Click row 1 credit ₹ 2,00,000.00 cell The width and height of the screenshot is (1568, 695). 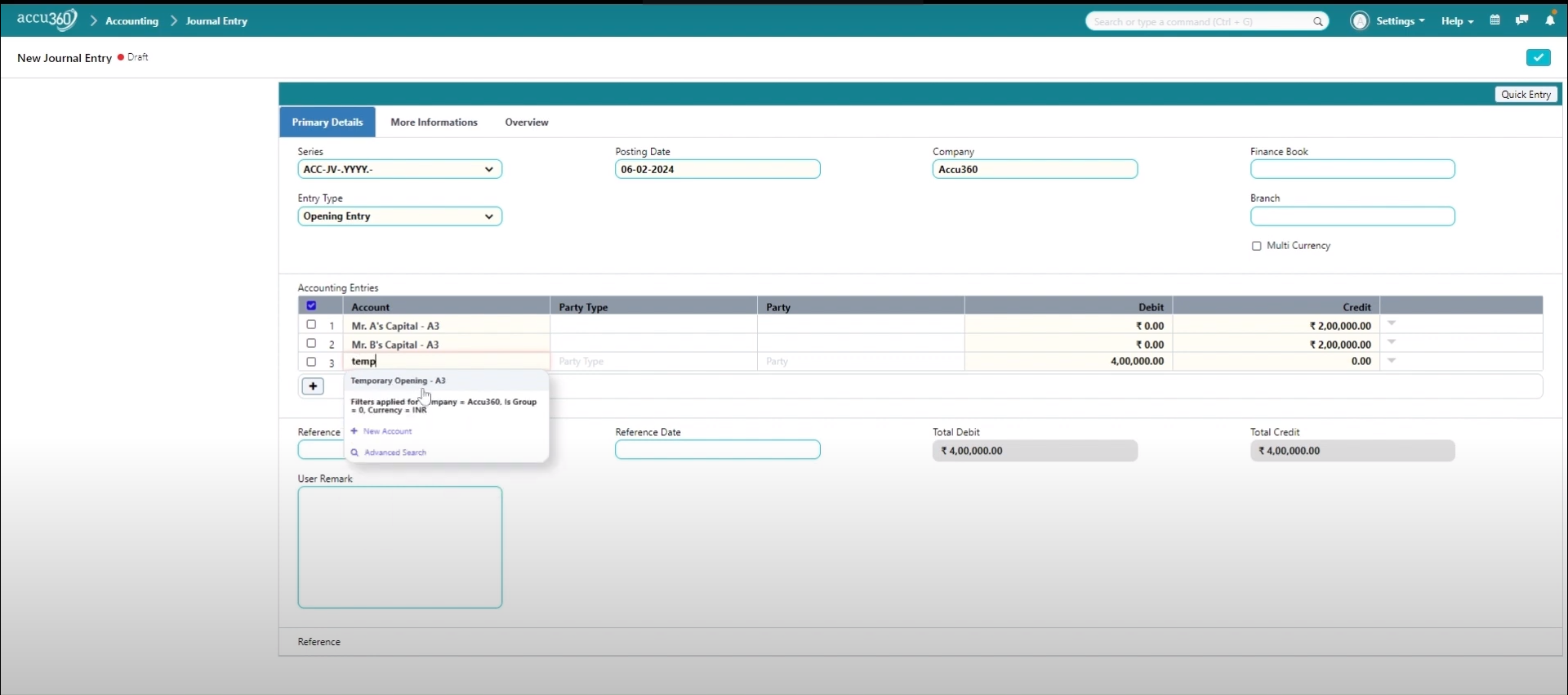point(1276,326)
